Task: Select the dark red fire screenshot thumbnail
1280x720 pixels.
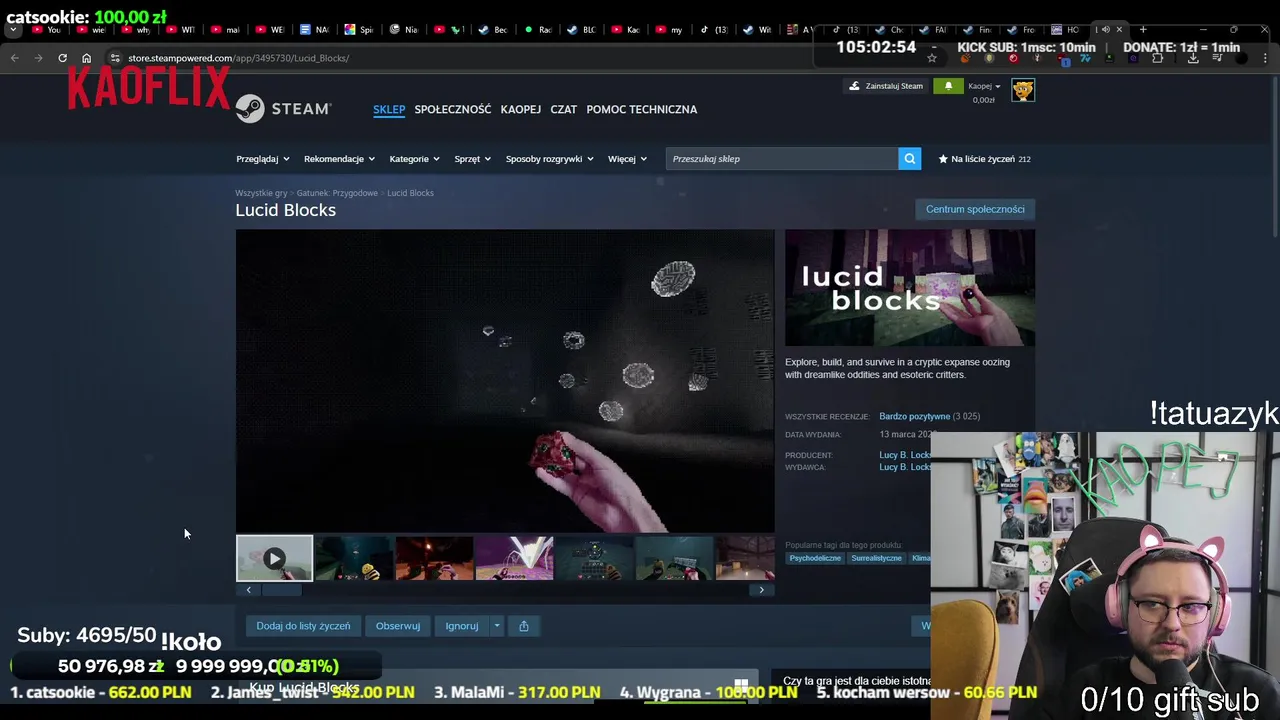Action: click(434, 558)
